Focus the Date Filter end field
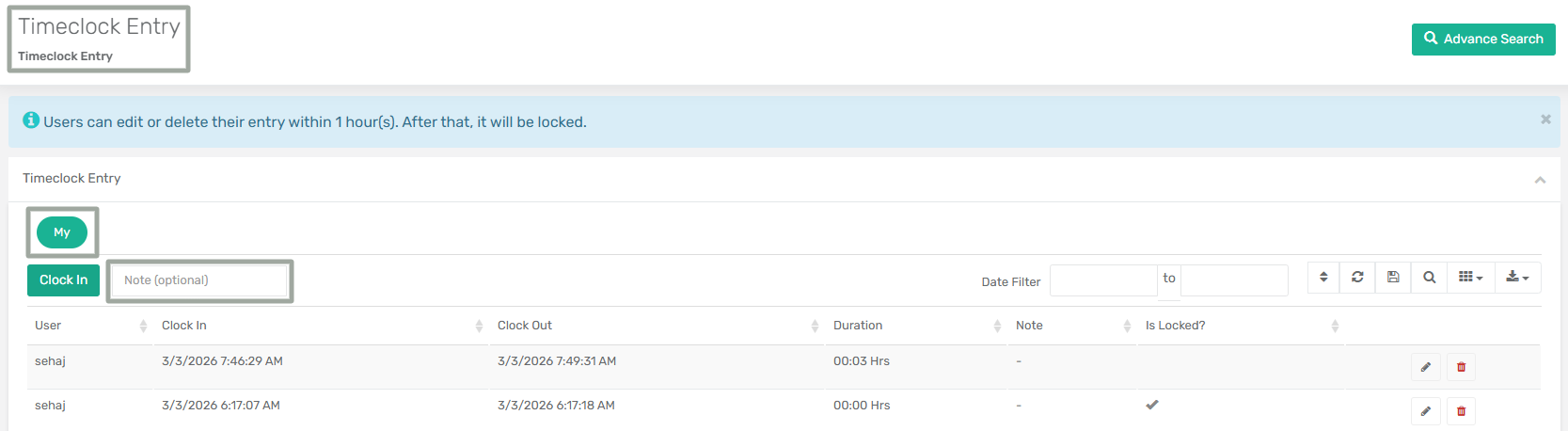1568x431 pixels. click(x=1234, y=280)
